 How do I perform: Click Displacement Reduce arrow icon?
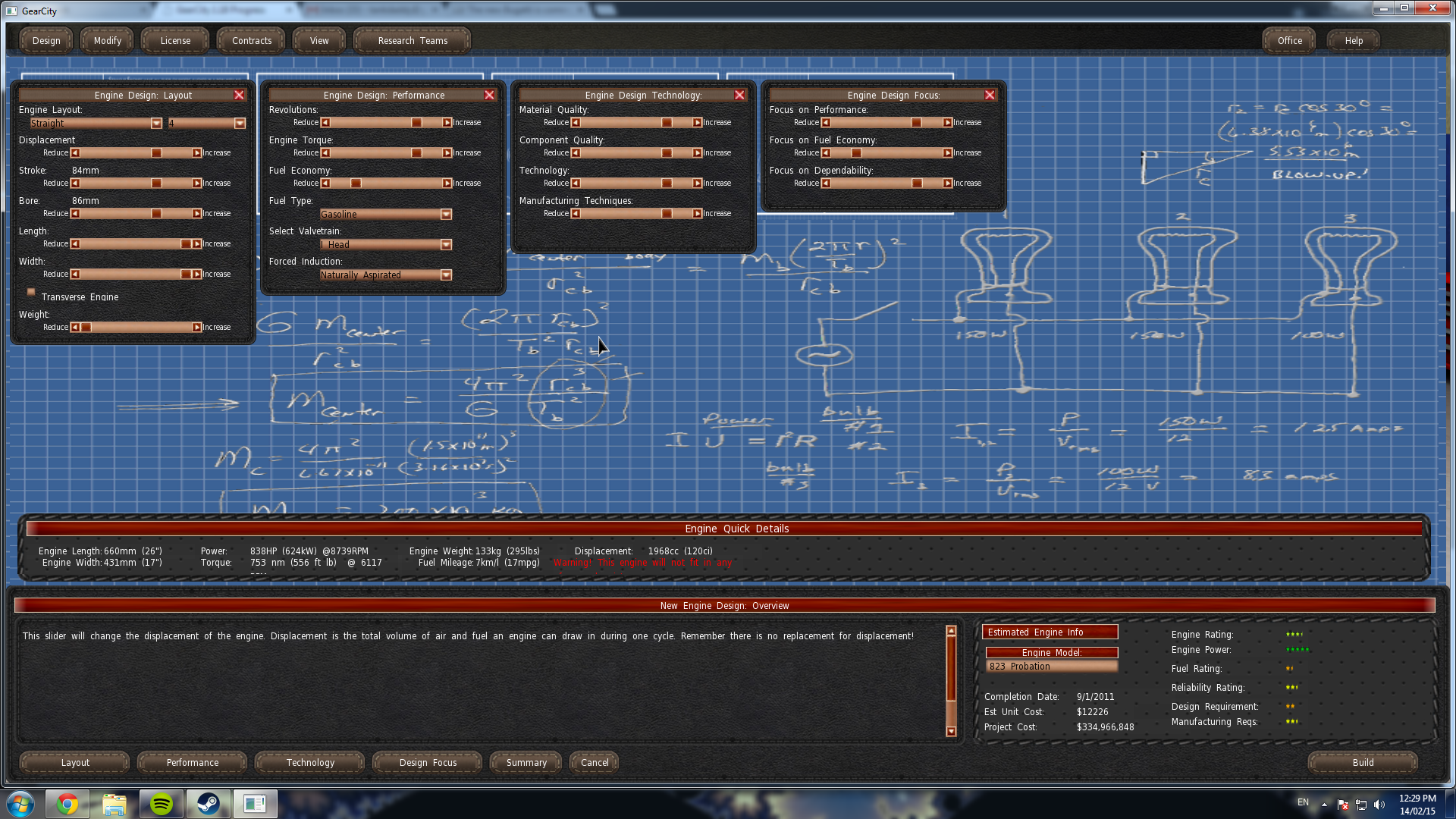click(75, 153)
